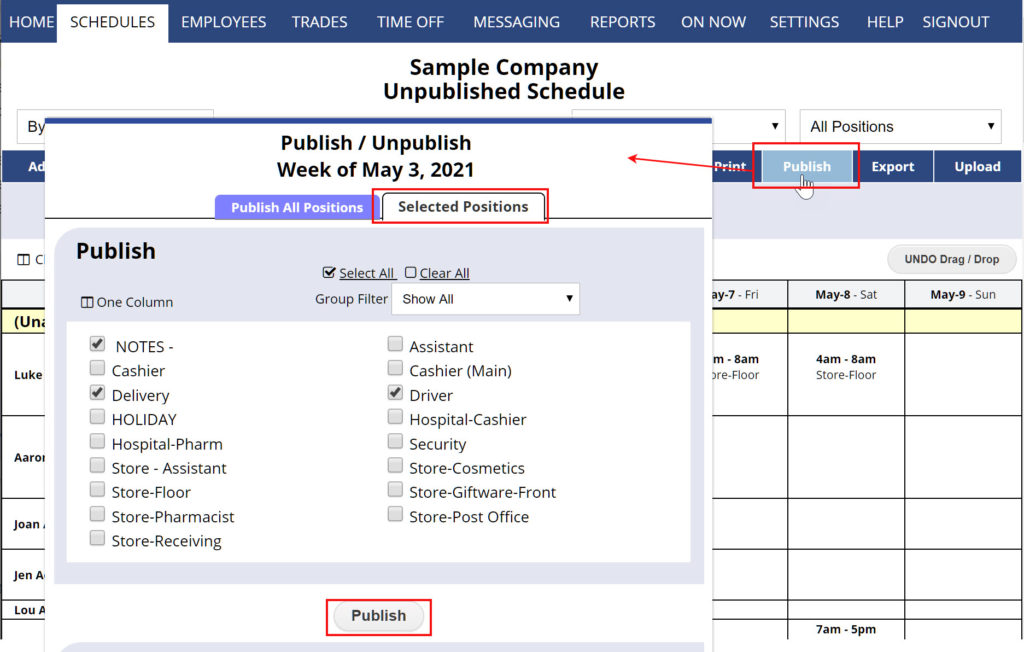Open the REPORTS menu
This screenshot has height=652, width=1024.
click(622, 21)
